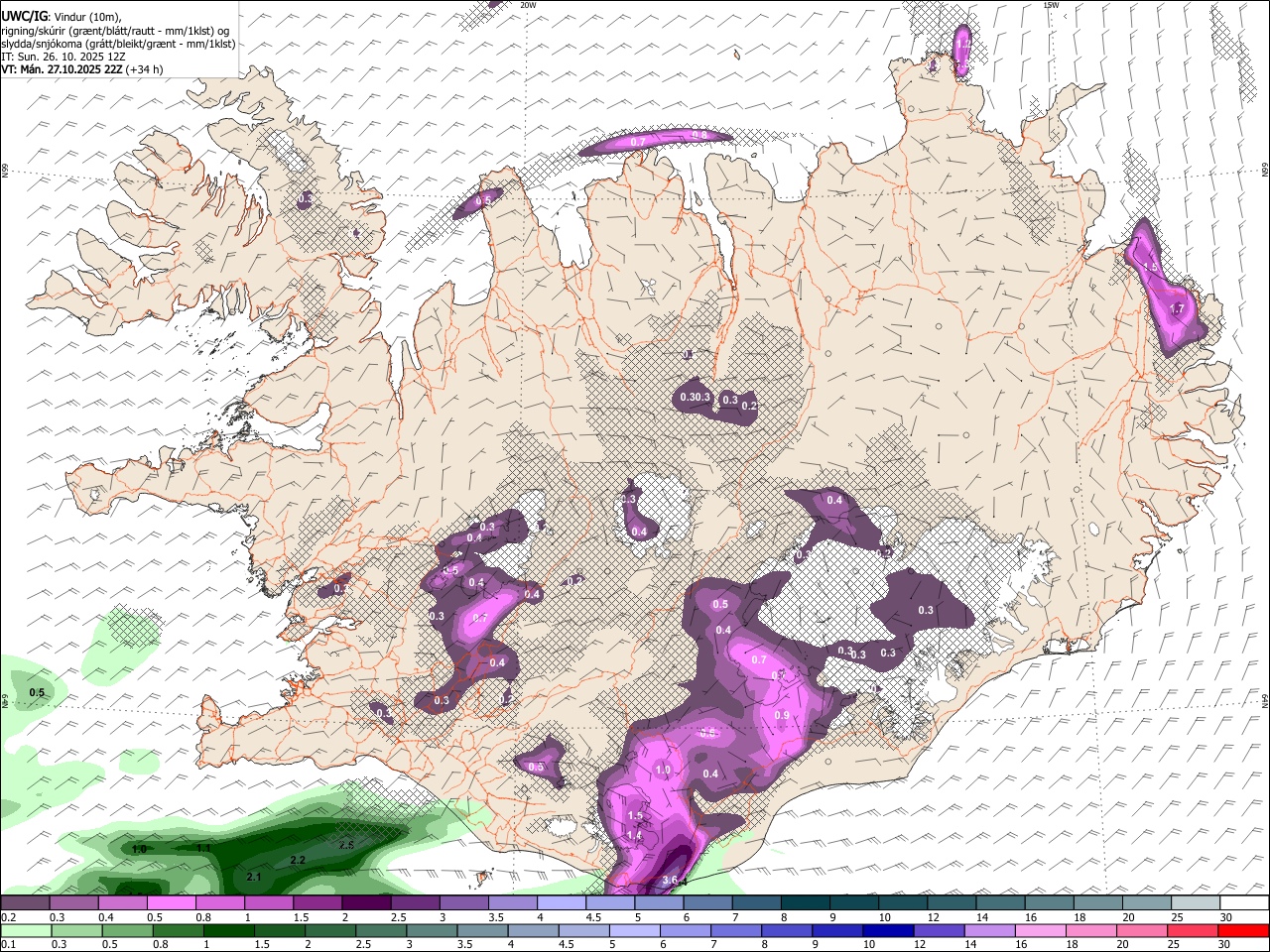Screen dimensions: 1270x952
Task: Click the 'slydda/snjókoma' legend description line
Action: pos(118,44)
